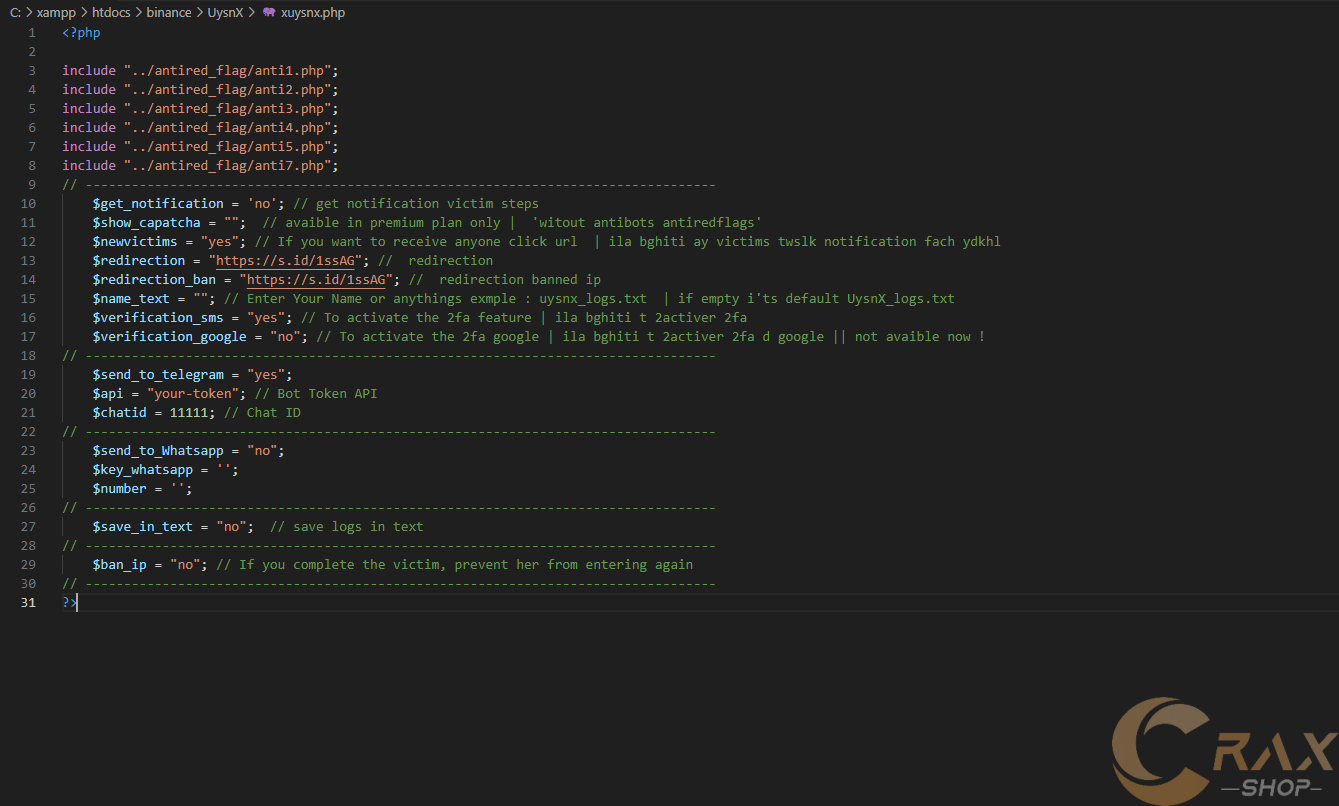1339x806 pixels.
Task: Click the xuysnx.php breadcrumb file name
Action: tap(313, 13)
